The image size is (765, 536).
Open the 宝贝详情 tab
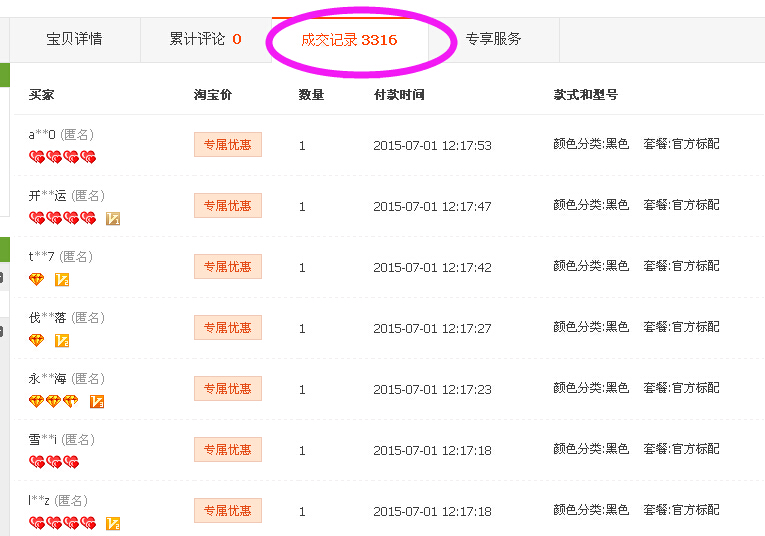[74, 39]
